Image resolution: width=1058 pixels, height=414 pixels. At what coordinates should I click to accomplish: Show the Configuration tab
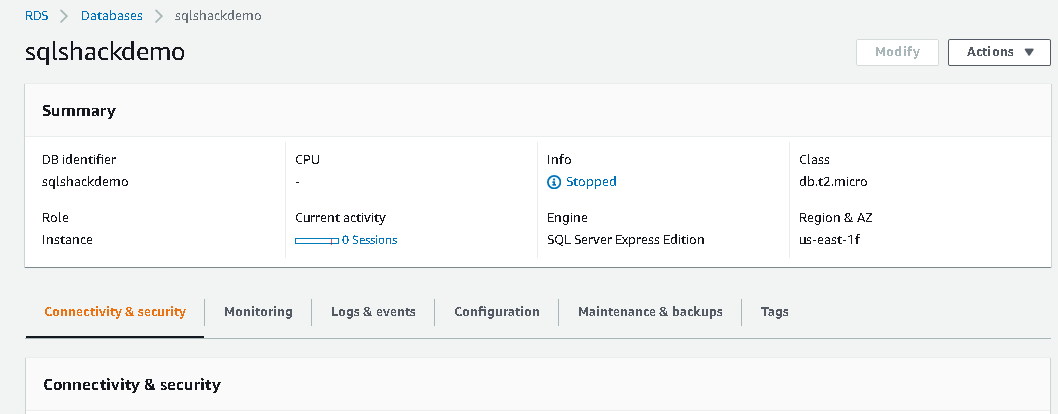point(496,312)
